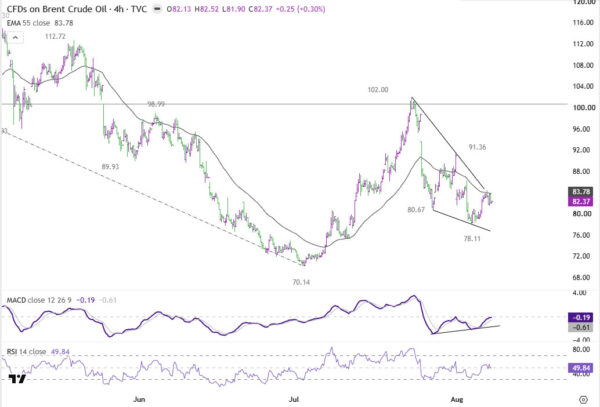
Task: Click the 102.00 peak price annotation
Action: (x=378, y=90)
